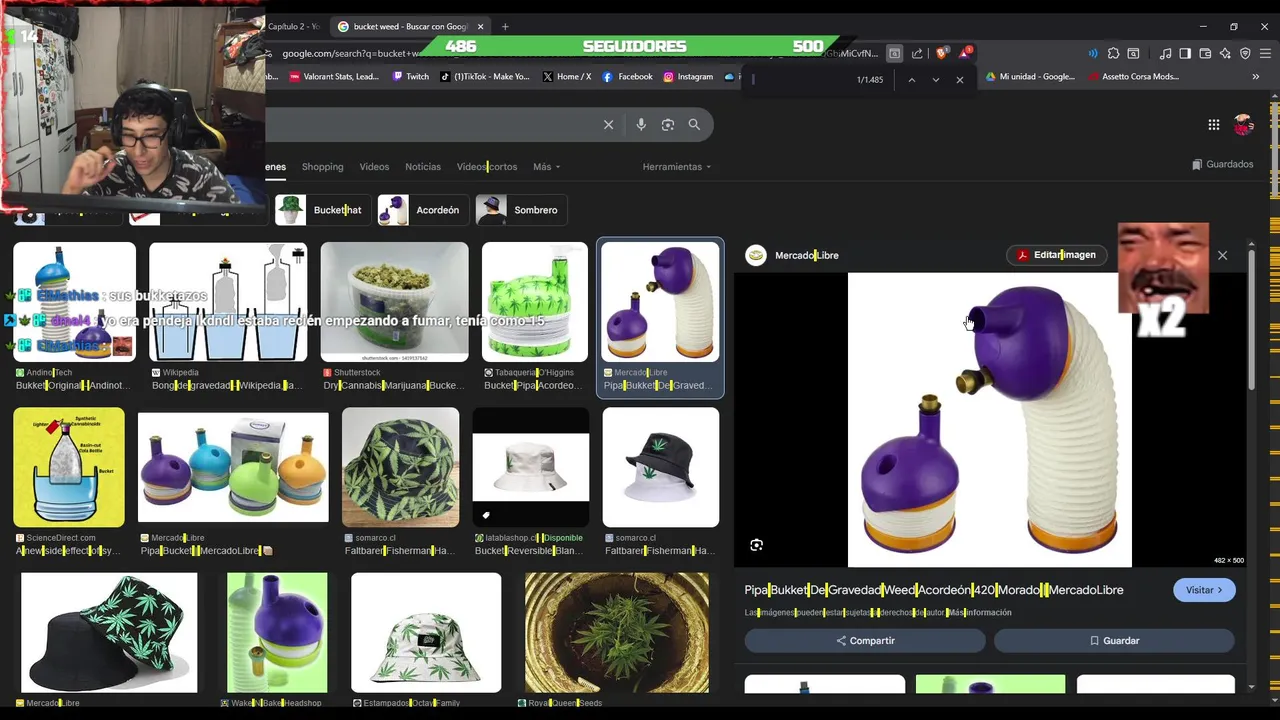Search inside image with lens icon on preview
This screenshot has width=1280, height=720.
coord(756,545)
